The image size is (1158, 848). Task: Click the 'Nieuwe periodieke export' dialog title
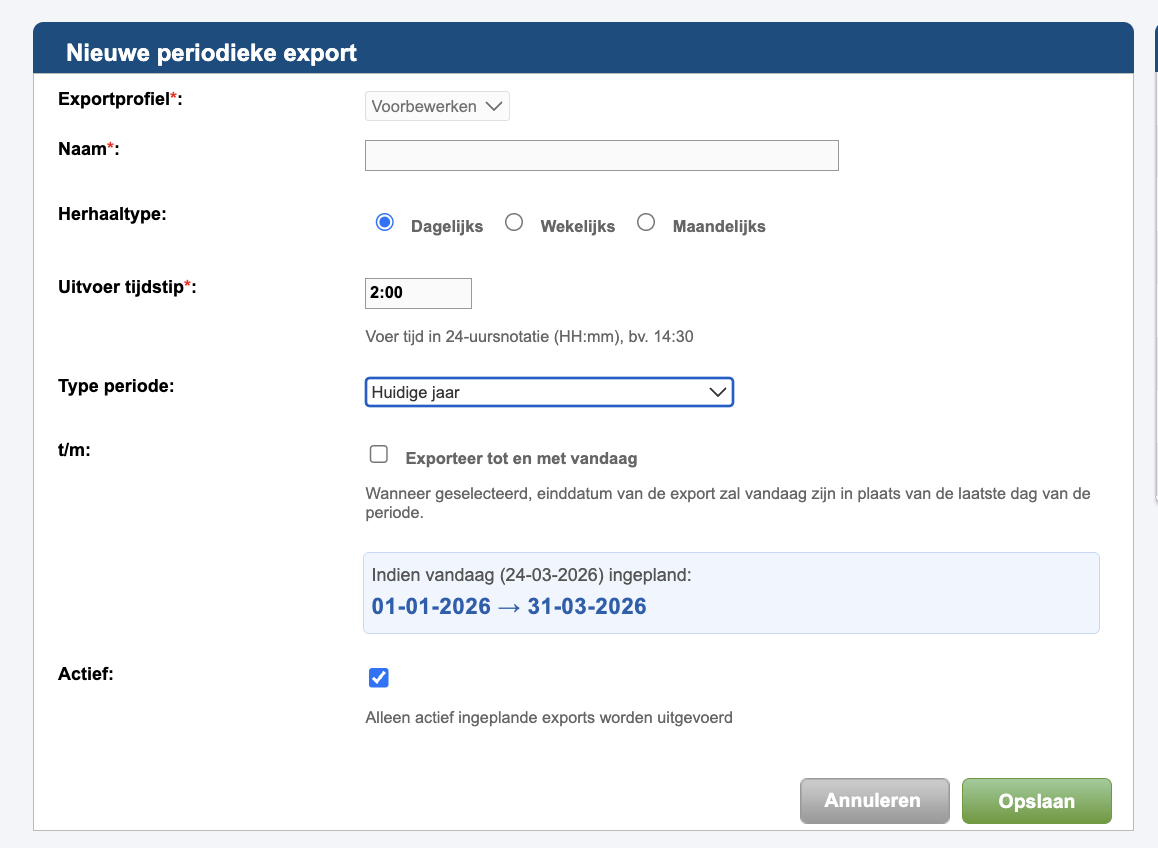(x=211, y=53)
